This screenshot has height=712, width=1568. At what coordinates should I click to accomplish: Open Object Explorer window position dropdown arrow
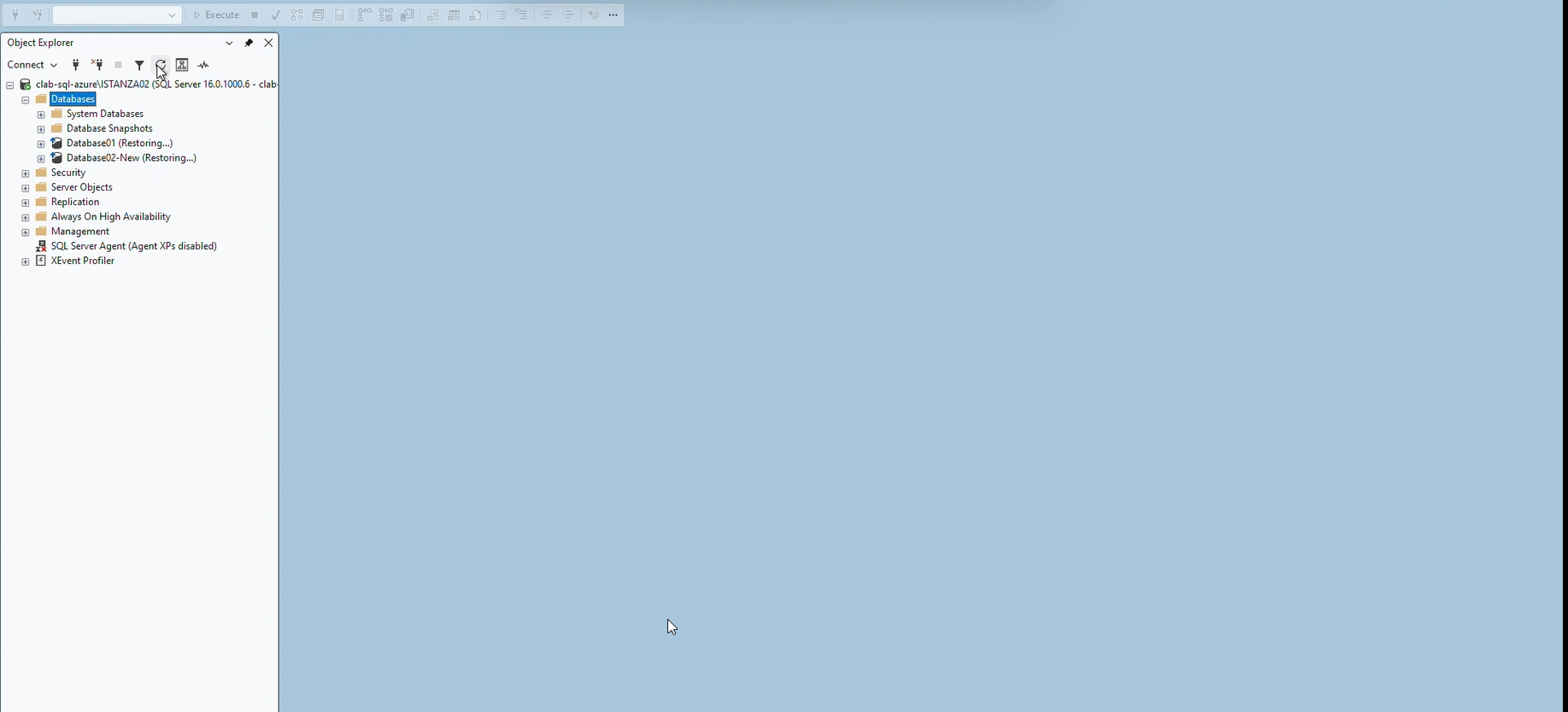[x=229, y=43]
